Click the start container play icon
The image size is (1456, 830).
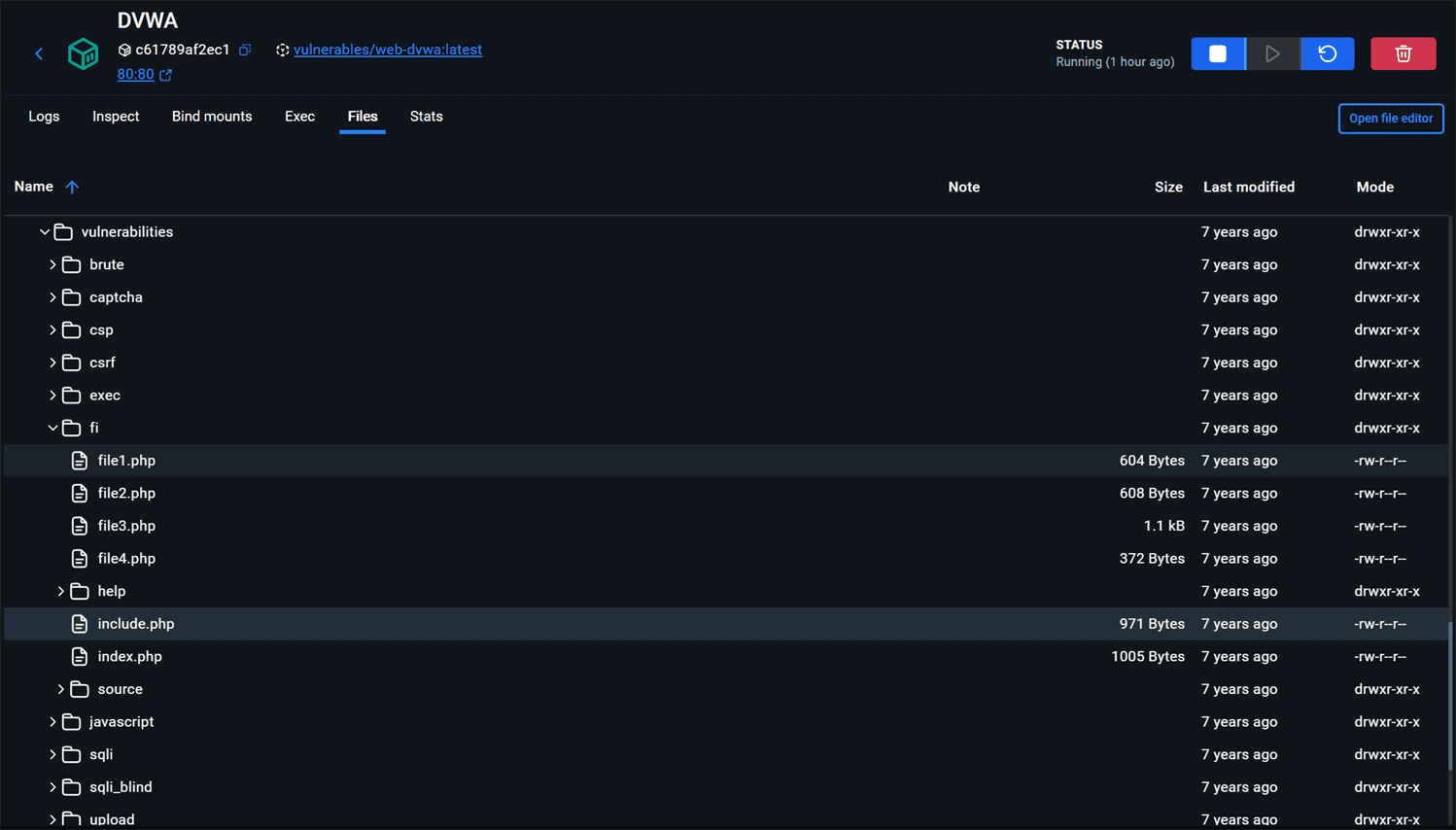point(1272,53)
